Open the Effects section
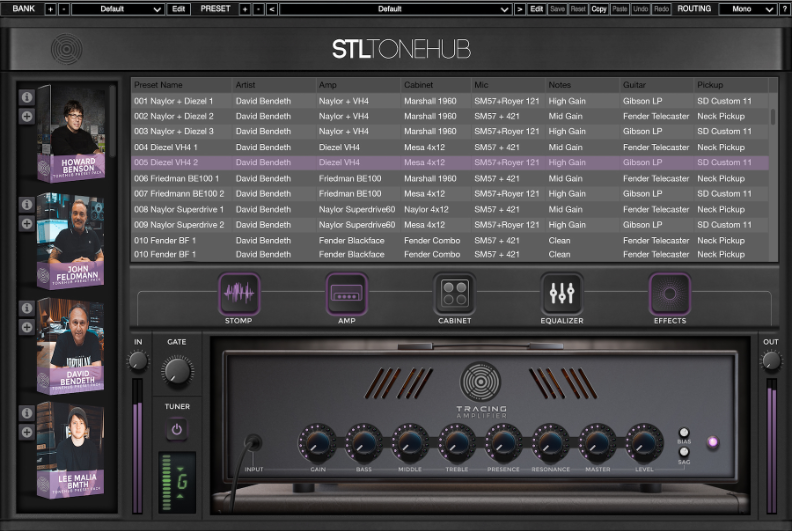The height and width of the screenshot is (531, 792). [x=670, y=294]
